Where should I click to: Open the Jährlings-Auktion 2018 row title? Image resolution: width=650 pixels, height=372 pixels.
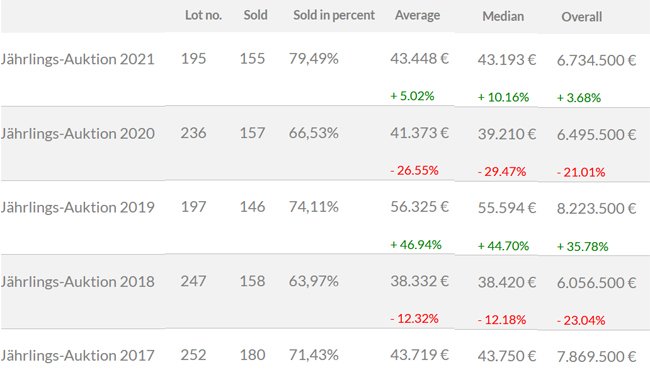click(78, 282)
